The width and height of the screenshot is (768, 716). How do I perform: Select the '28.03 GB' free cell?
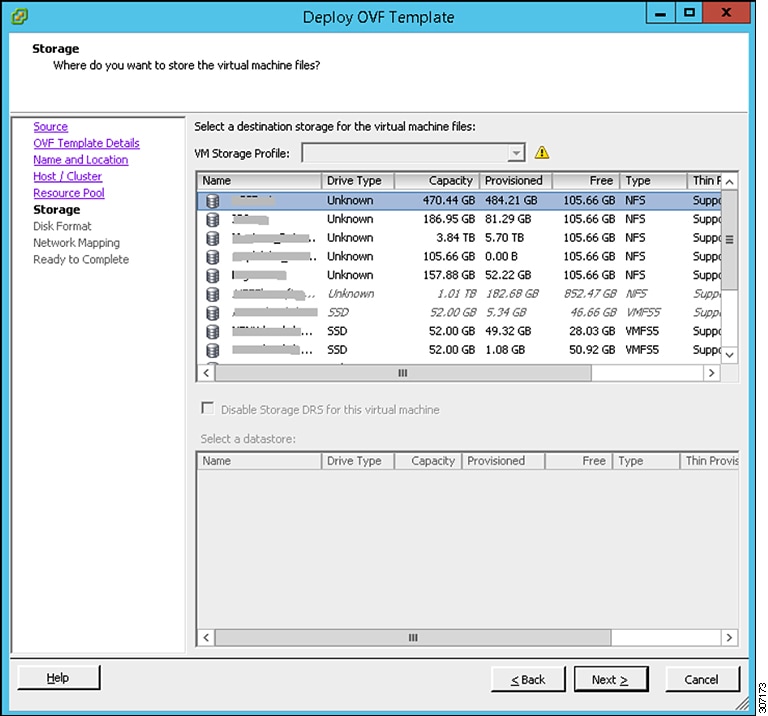click(592, 331)
